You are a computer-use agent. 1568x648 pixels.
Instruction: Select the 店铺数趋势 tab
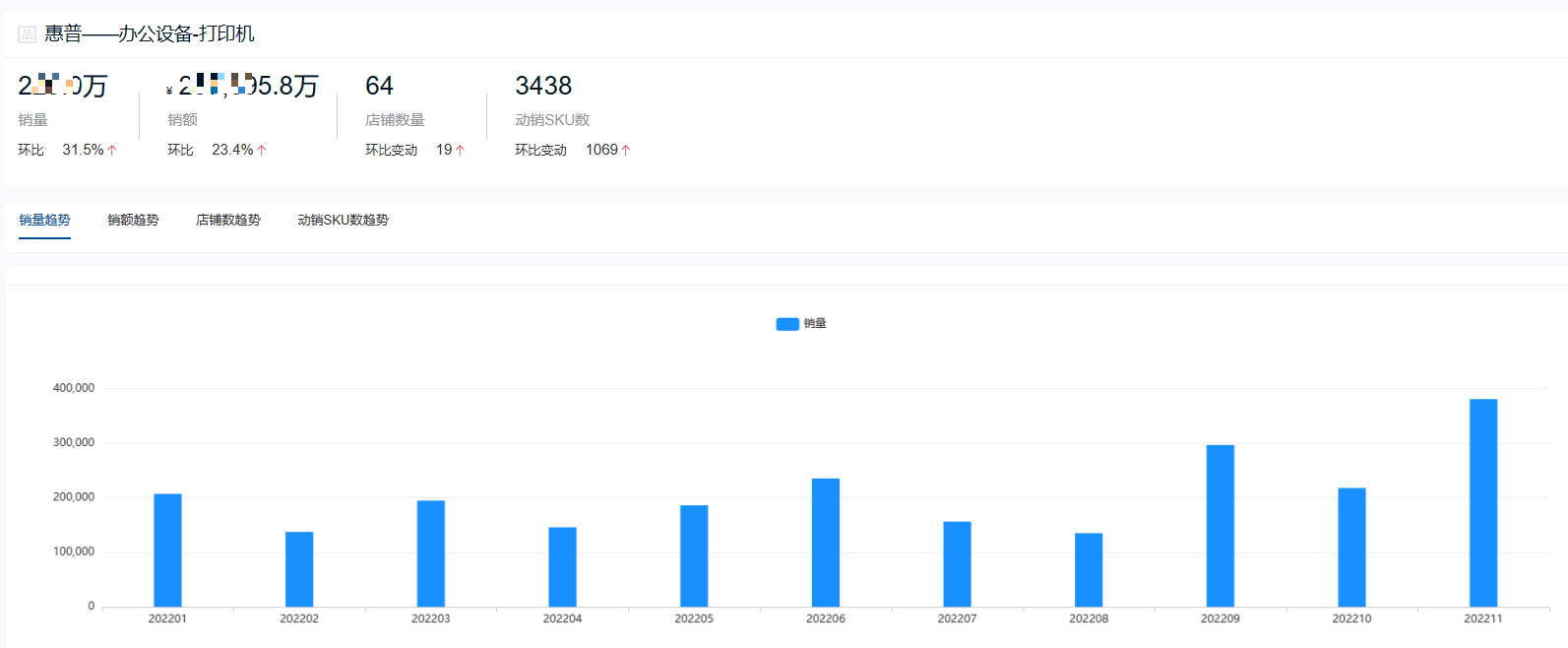click(228, 221)
